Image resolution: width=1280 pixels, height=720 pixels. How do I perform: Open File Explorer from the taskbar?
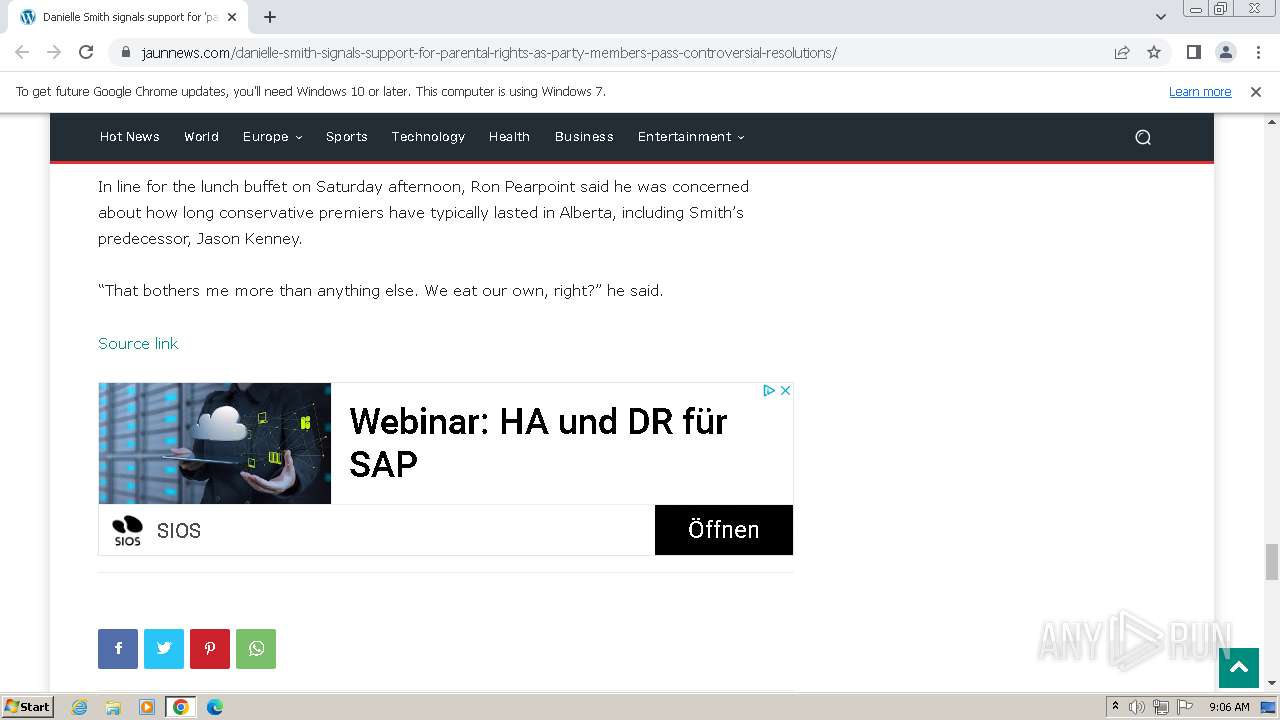(113, 707)
